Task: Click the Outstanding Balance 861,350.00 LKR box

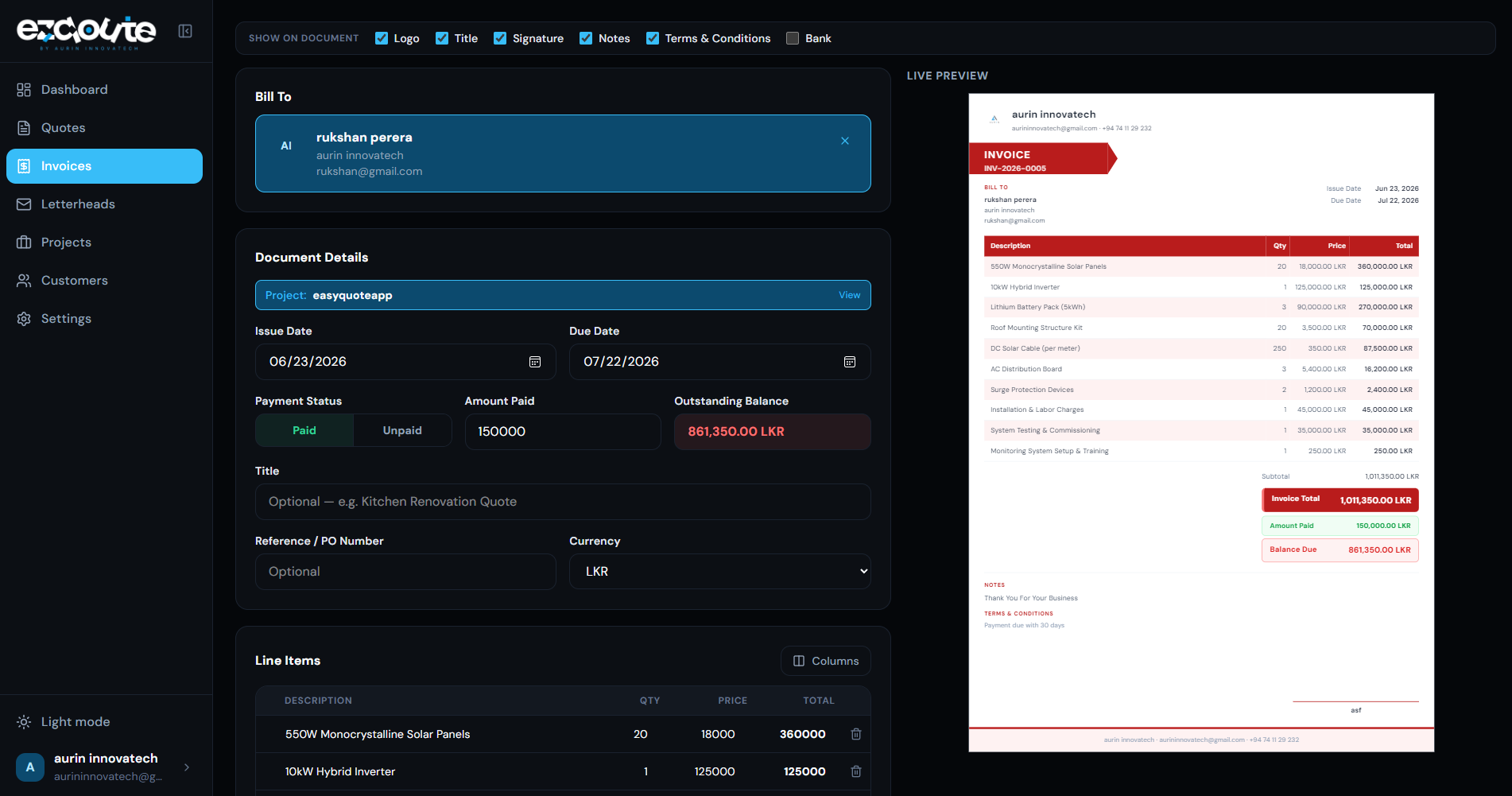Action: pos(773,432)
